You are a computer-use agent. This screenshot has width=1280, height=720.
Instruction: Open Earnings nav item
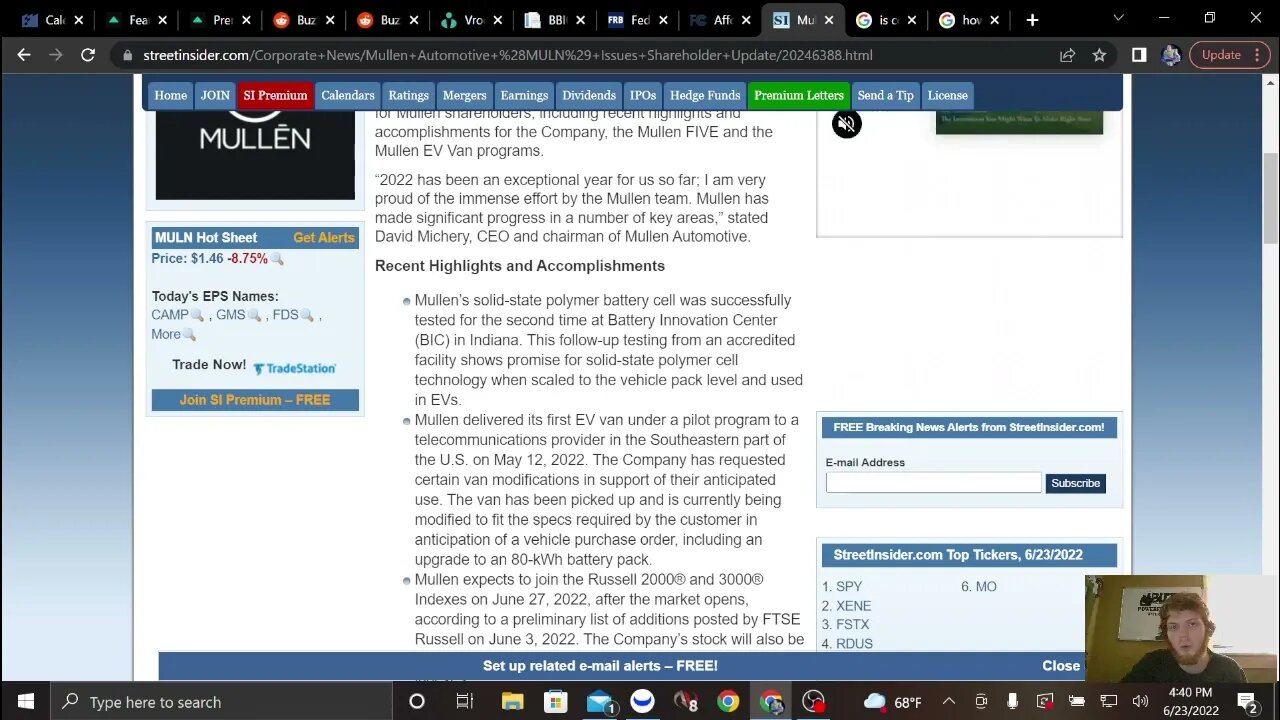(x=524, y=95)
